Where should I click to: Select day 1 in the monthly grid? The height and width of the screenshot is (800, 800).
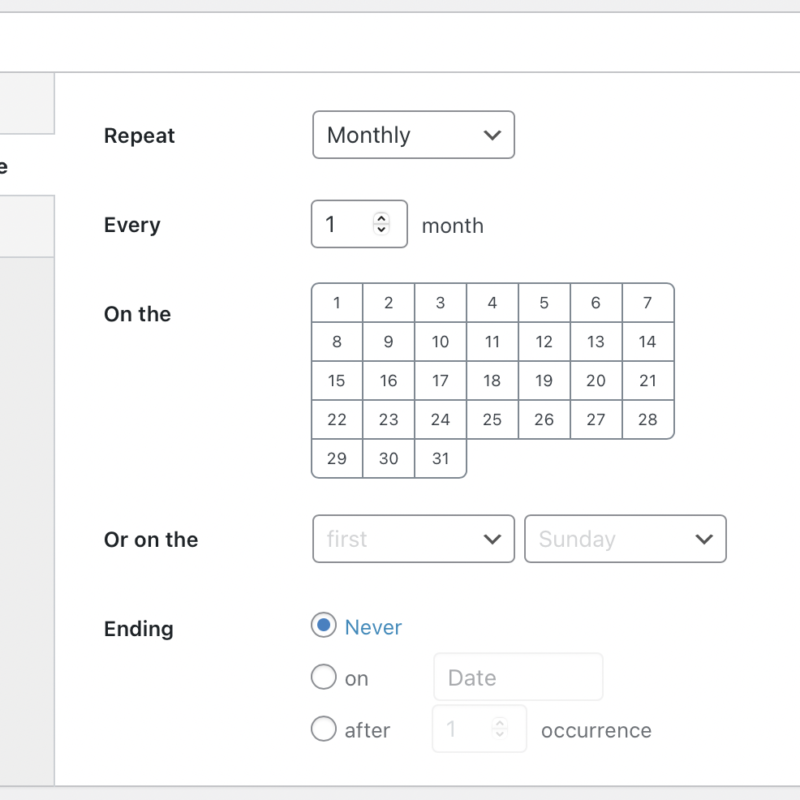336,302
